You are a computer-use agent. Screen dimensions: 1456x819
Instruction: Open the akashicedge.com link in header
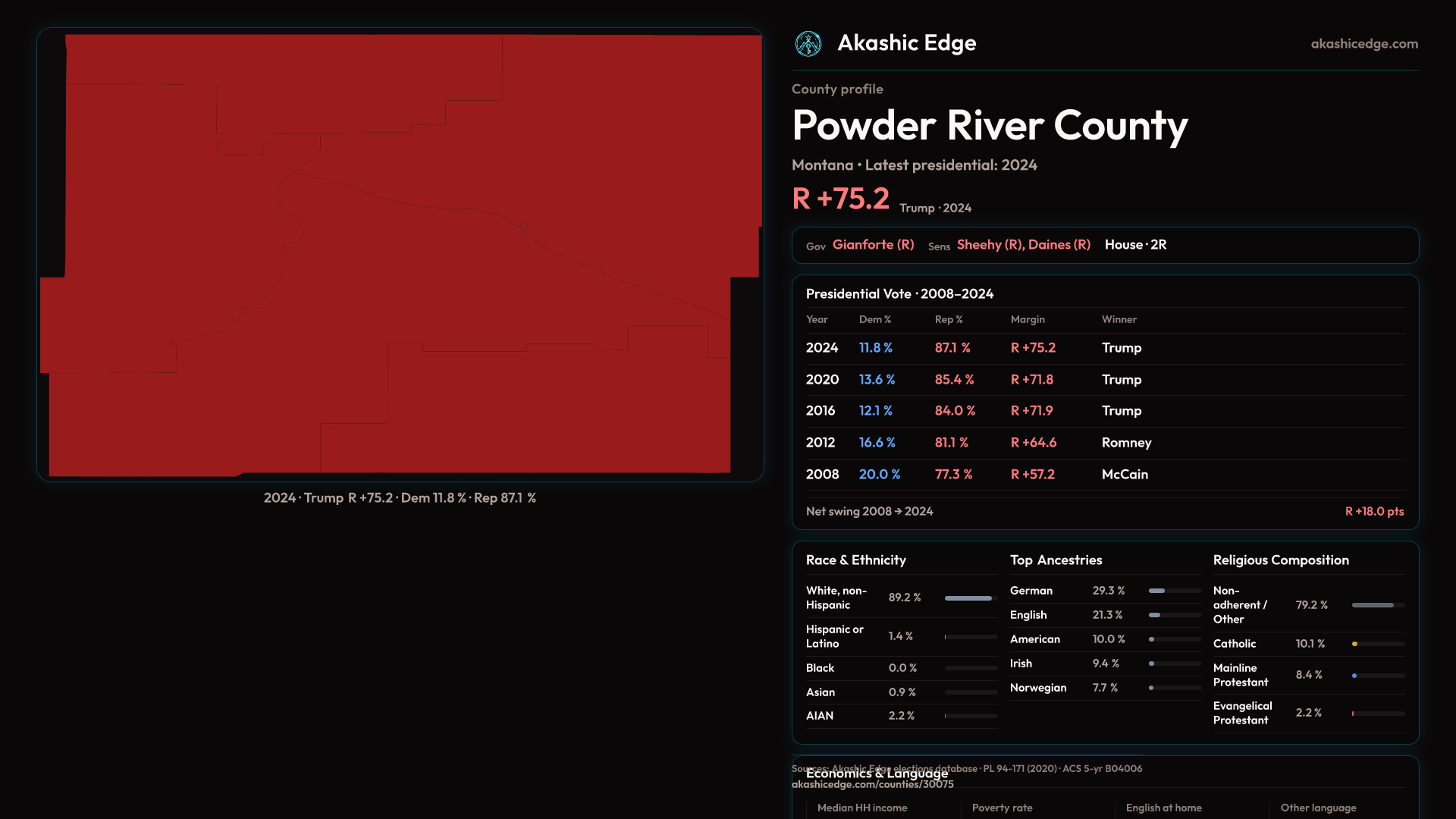point(1363,44)
